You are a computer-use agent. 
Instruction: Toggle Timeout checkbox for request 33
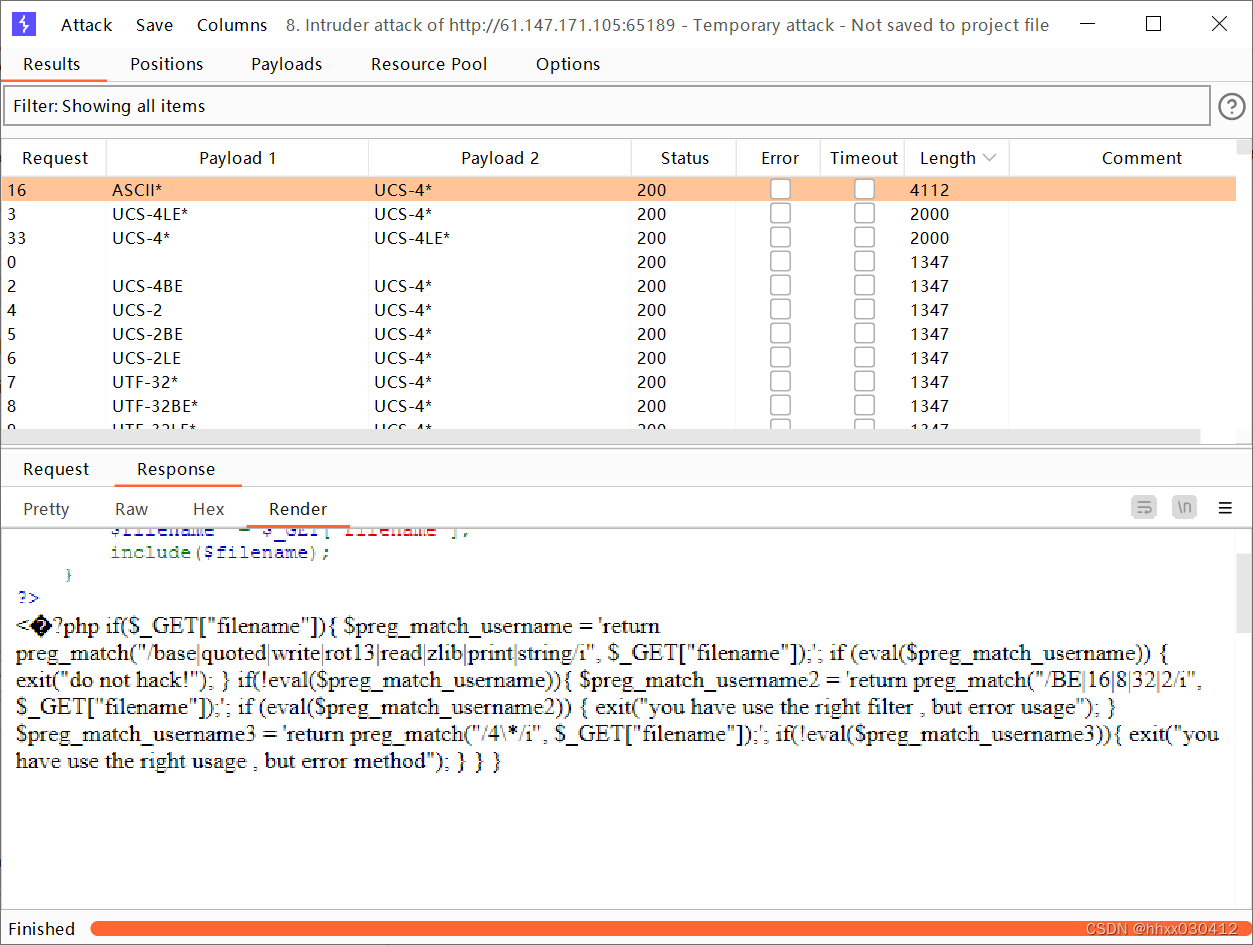(x=864, y=237)
